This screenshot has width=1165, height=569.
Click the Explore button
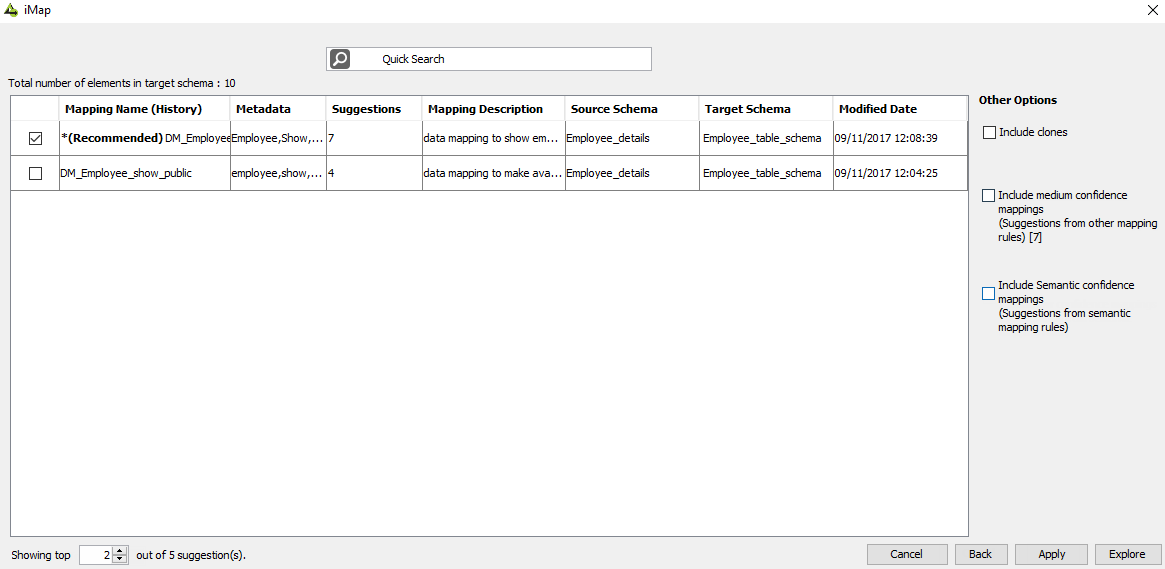point(1127,554)
